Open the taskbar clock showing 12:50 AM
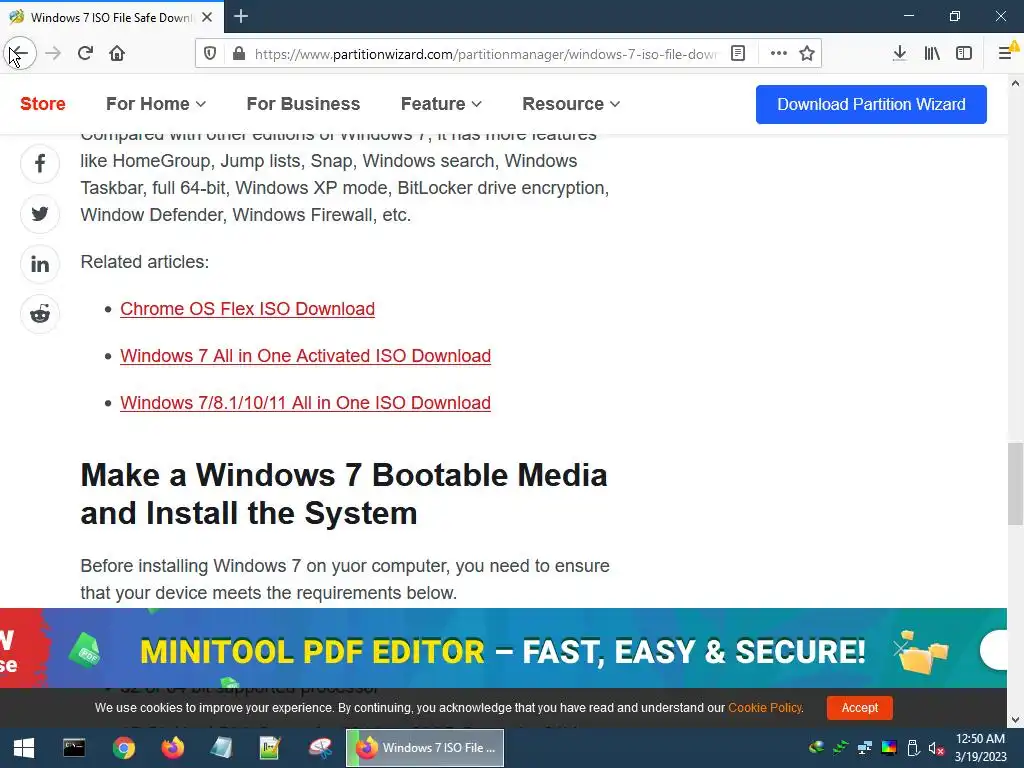Screen dimensions: 1024x768 pos(980,748)
